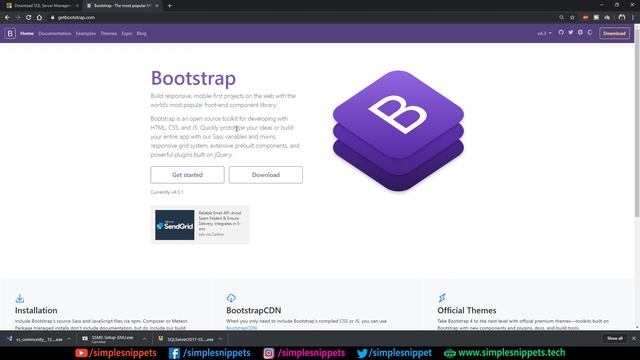Open Expo in navbar
The image size is (640, 360).
127,33
